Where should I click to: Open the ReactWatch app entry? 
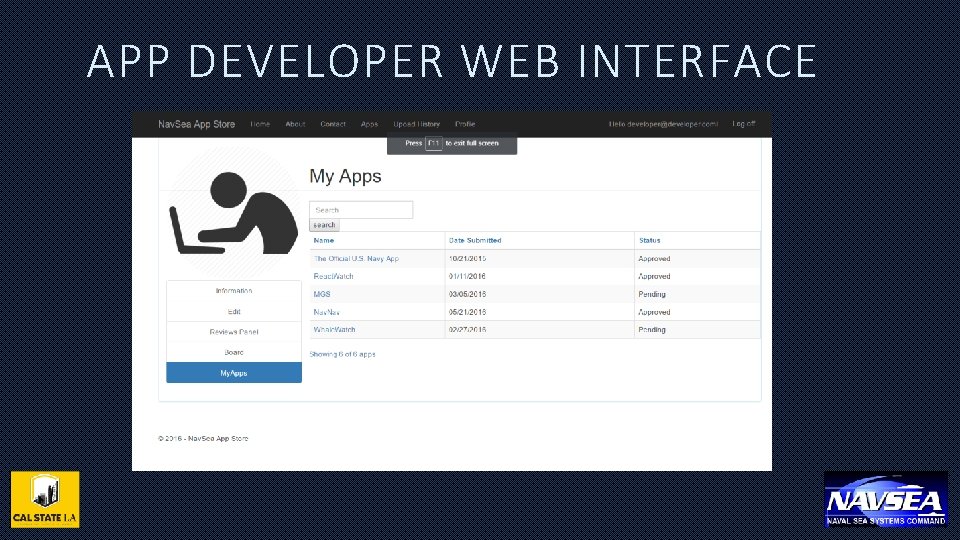tap(333, 276)
